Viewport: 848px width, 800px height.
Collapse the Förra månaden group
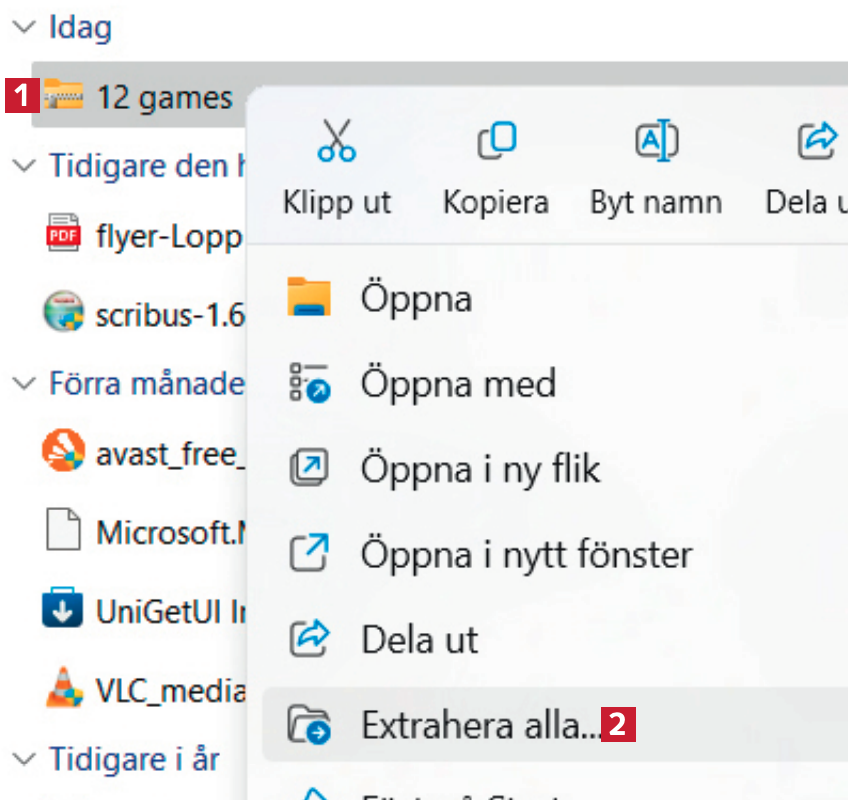point(22,382)
